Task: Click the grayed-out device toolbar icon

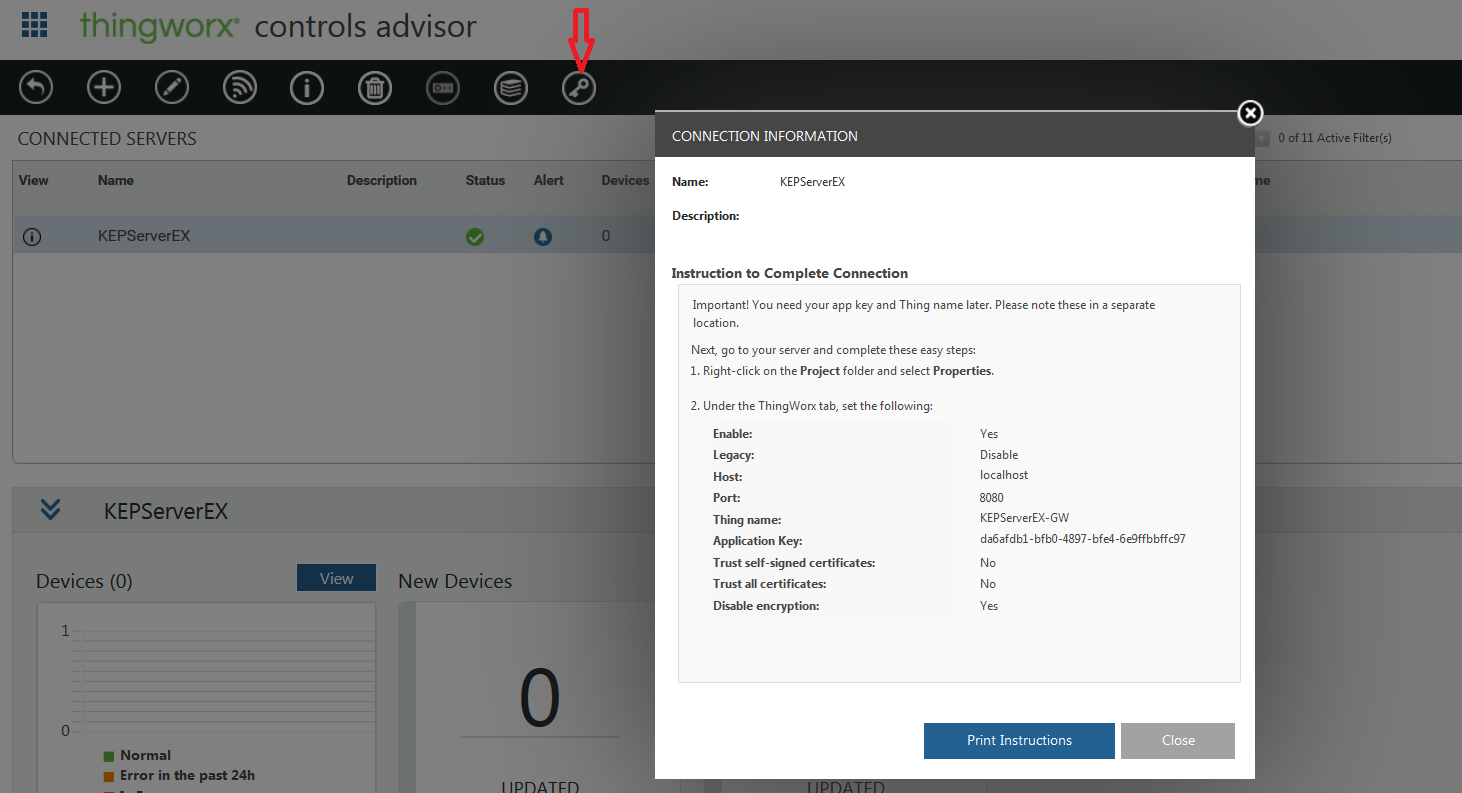Action: pyautogui.click(x=443, y=88)
